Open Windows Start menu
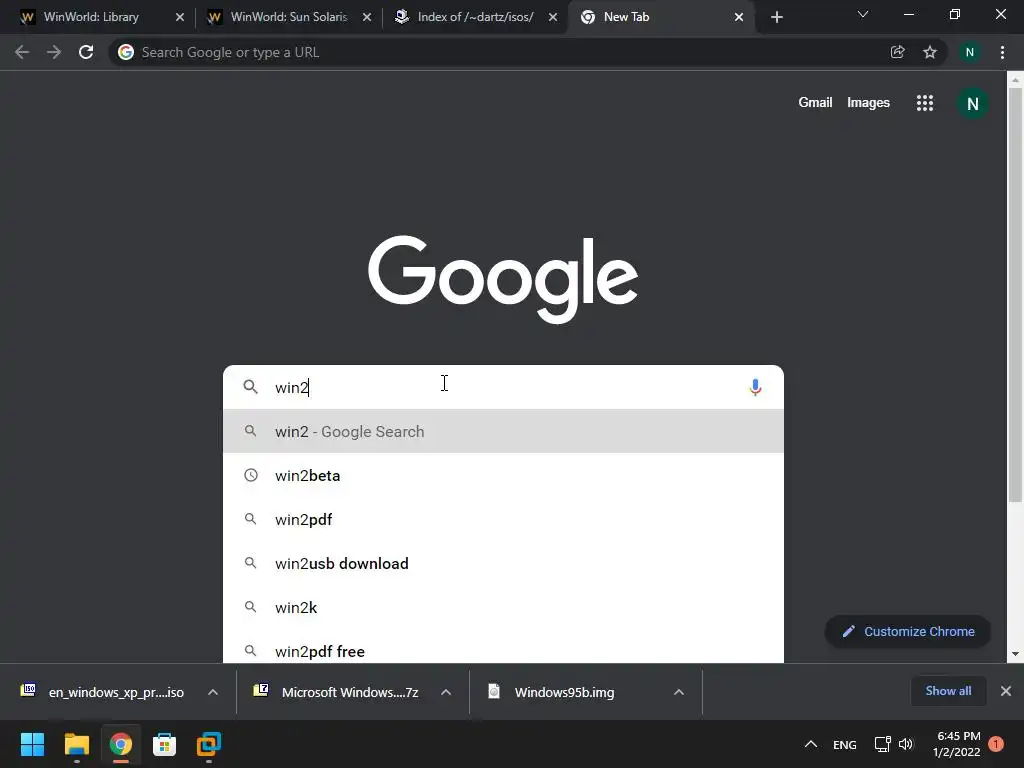This screenshot has height=768, width=1024. 32,744
